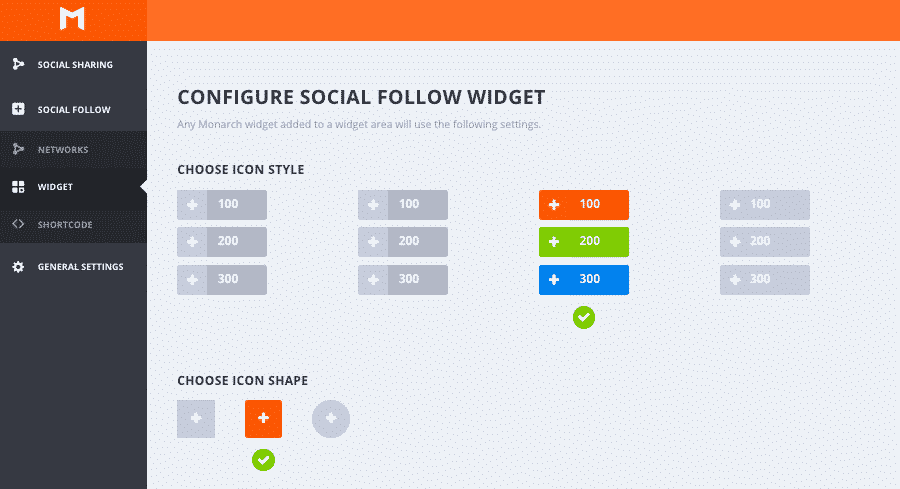
Task: Click the Social Sharing arrow icon
Action: [18, 64]
